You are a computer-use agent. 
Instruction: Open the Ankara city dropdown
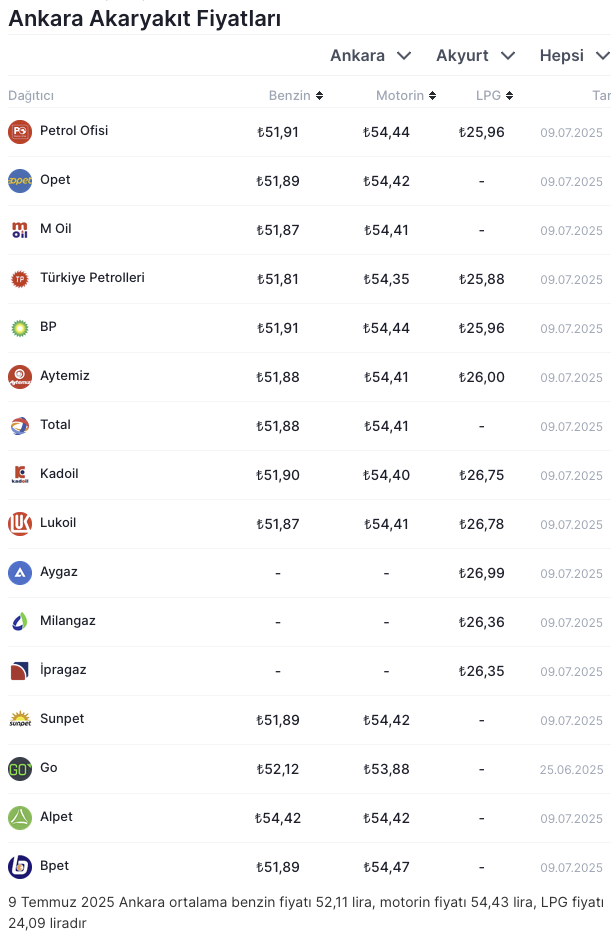[370, 56]
